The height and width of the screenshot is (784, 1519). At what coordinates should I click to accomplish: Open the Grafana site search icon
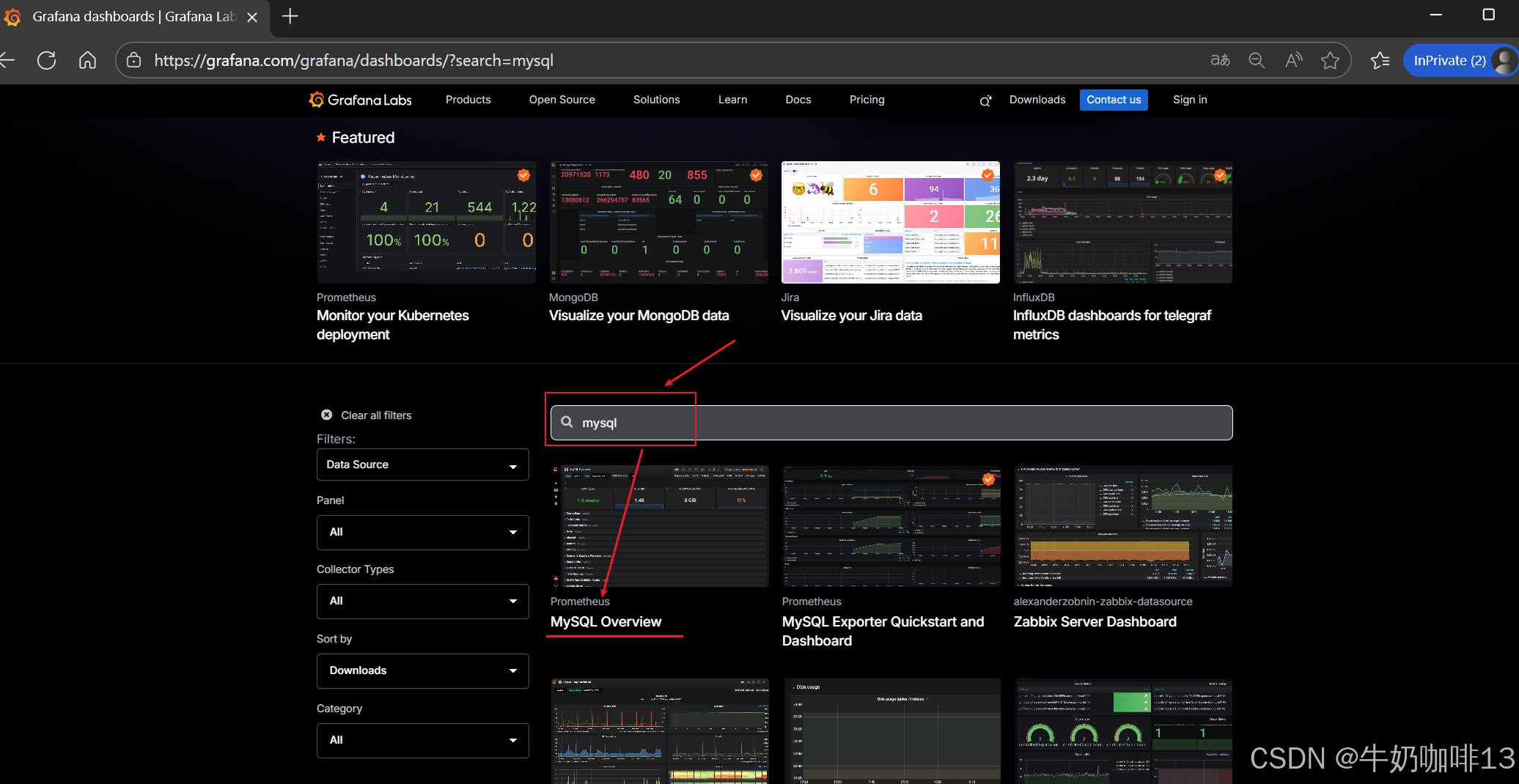click(985, 100)
